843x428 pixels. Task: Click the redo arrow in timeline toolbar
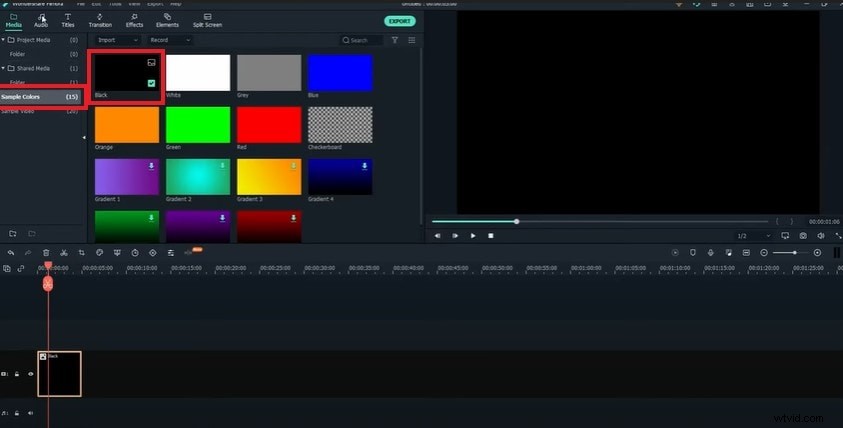28,253
